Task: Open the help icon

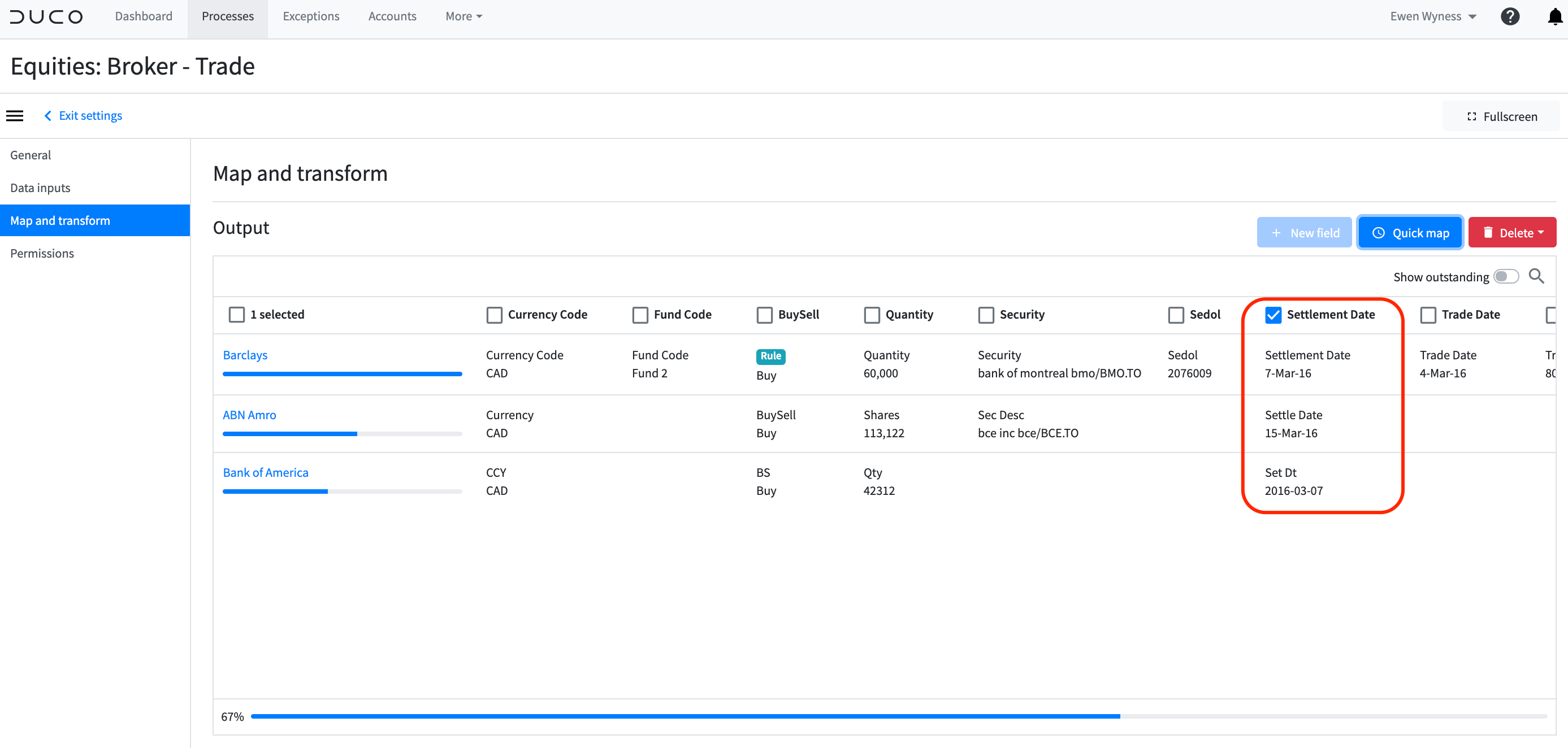Action: click(x=1510, y=16)
